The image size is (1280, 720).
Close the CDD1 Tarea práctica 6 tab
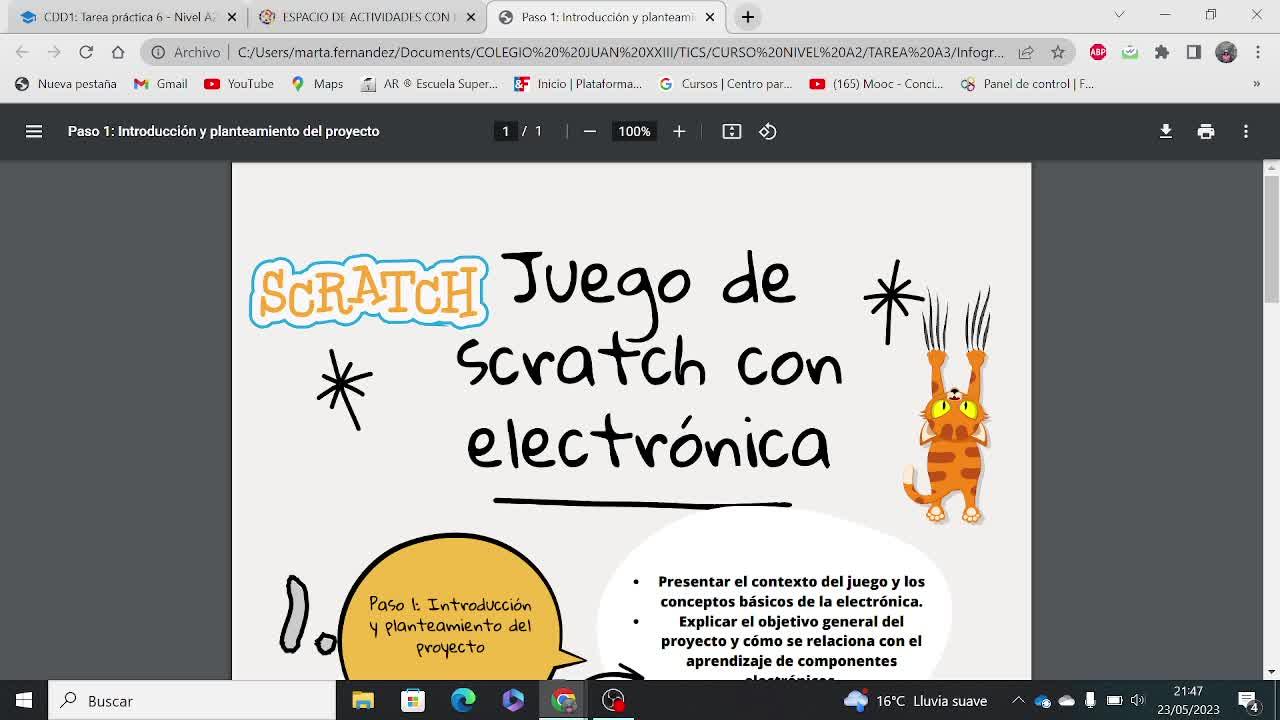(232, 17)
